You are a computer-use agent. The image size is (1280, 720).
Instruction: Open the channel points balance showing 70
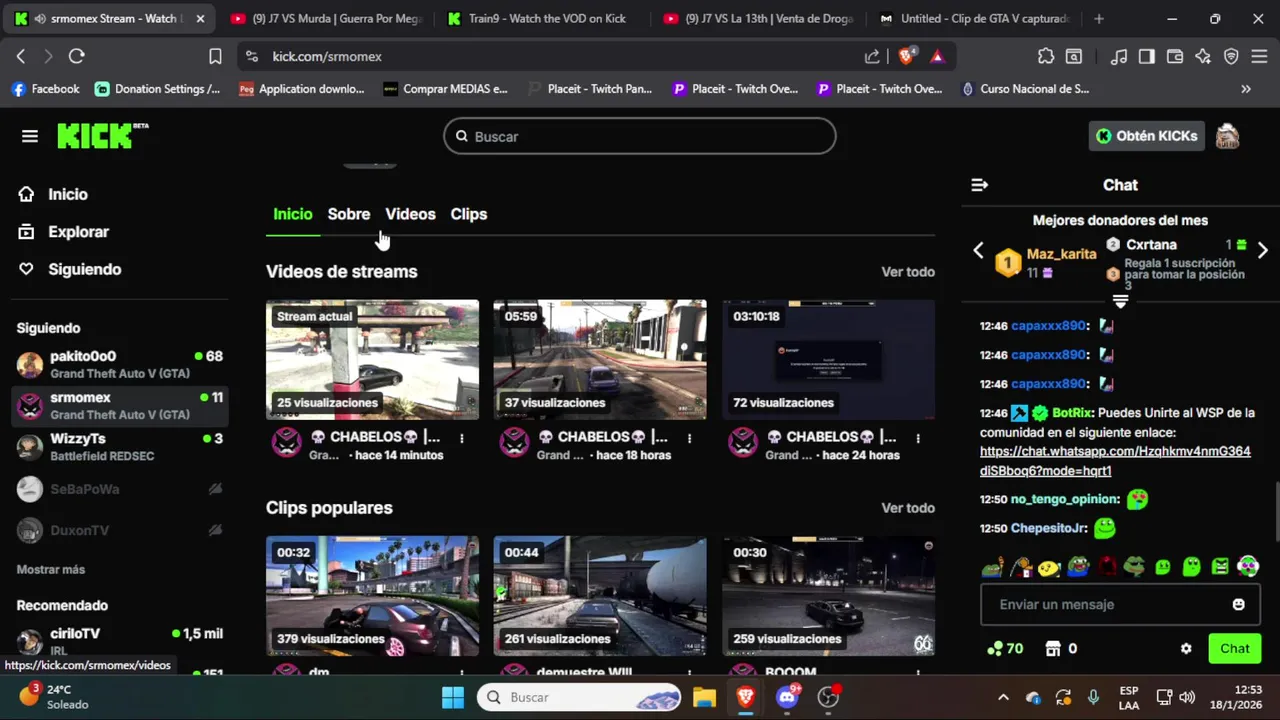point(1005,648)
